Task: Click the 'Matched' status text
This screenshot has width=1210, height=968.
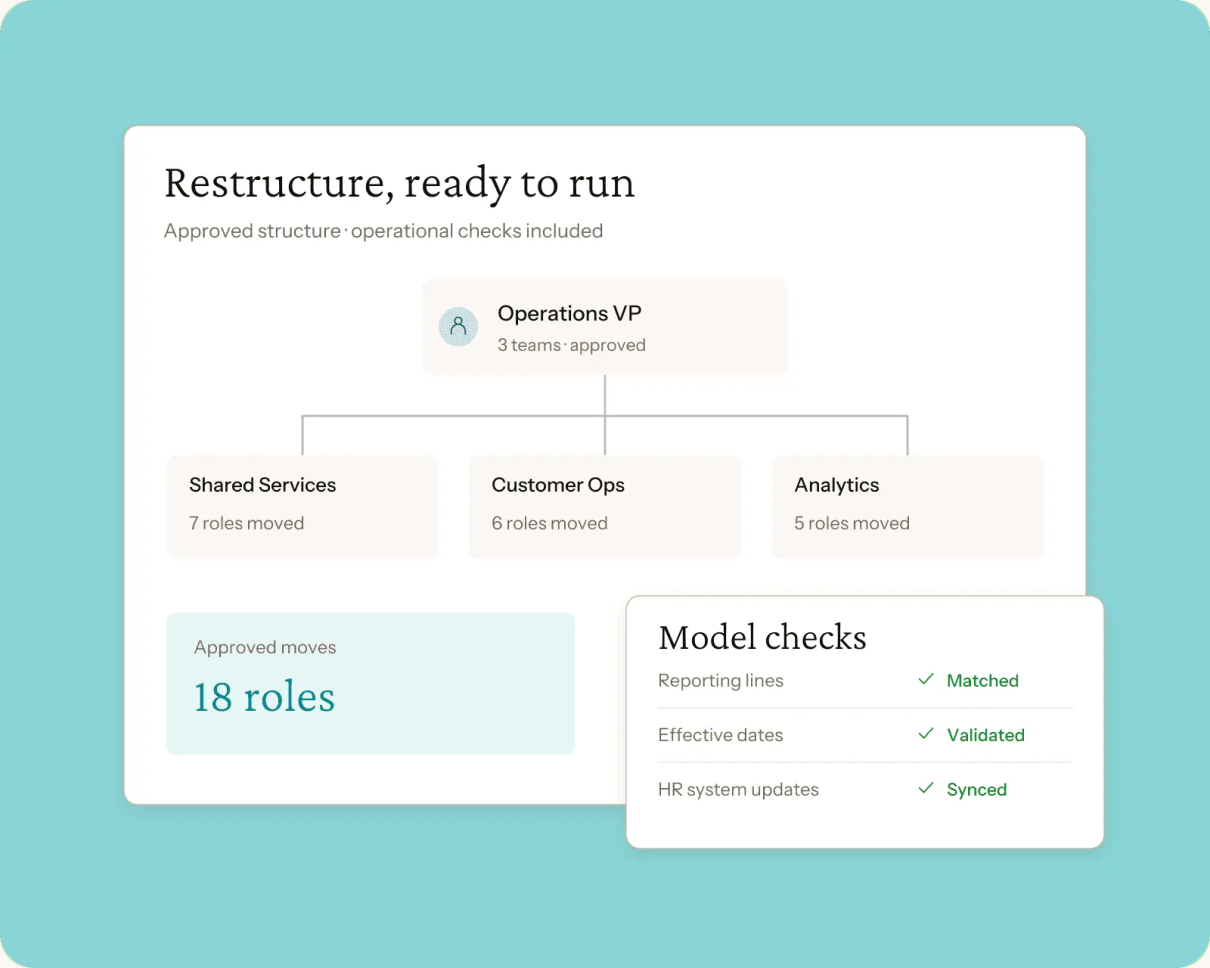Action: (982, 681)
